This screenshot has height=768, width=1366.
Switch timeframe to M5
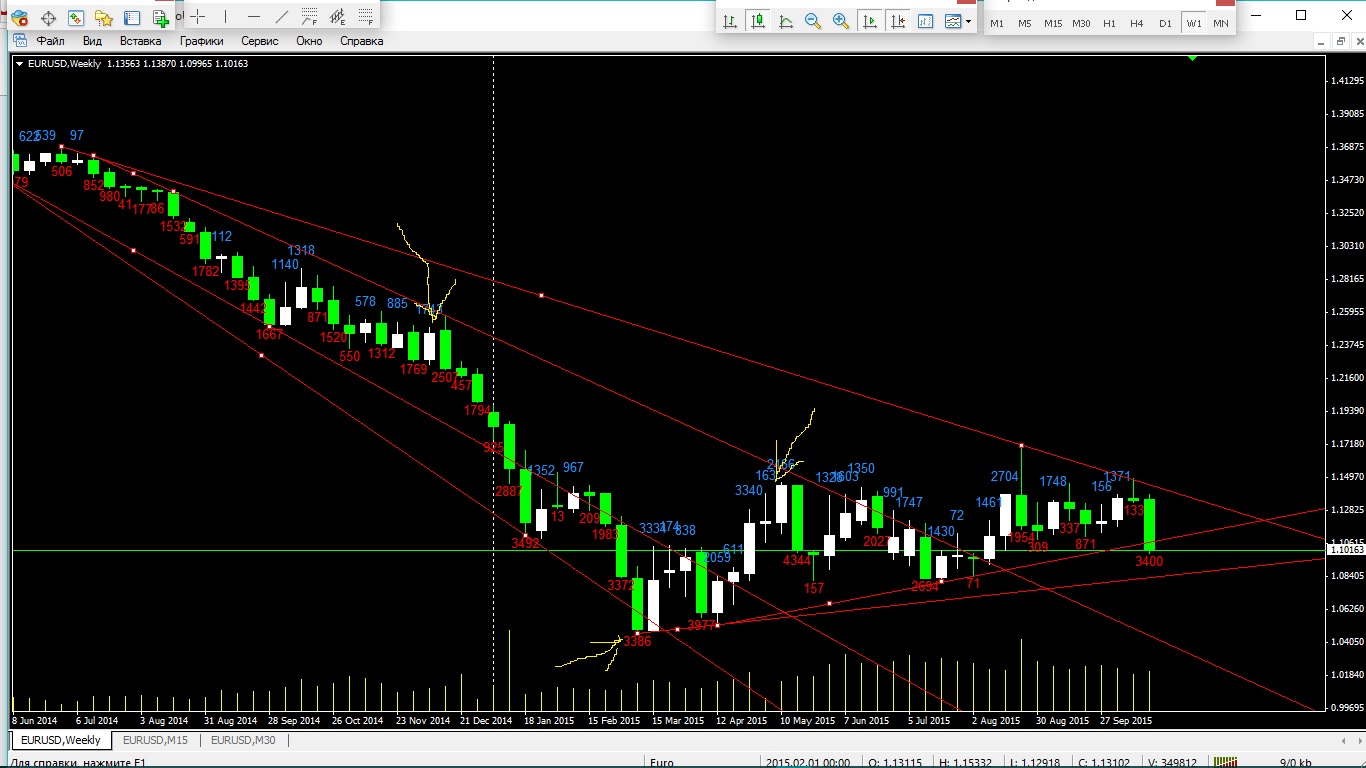coord(1025,23)
